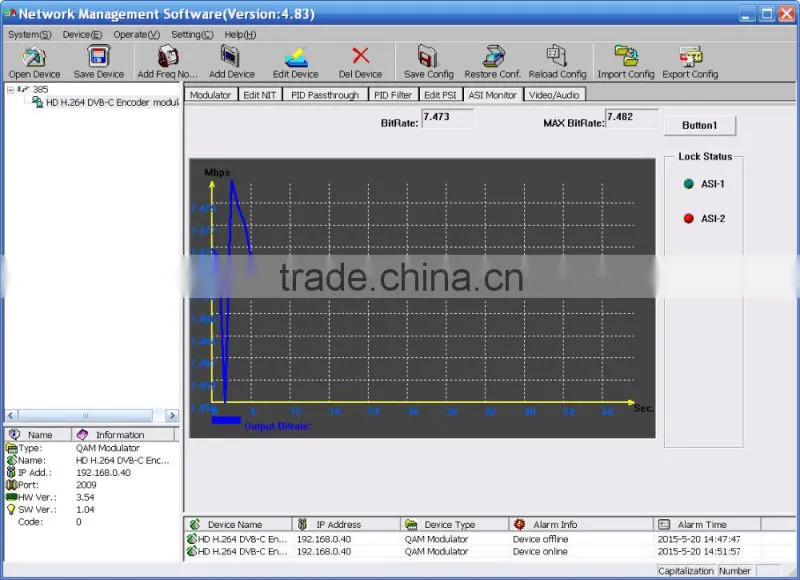
Task: Click the tree horizontal scrollbar thumb
Action: (x=85, y=415)
